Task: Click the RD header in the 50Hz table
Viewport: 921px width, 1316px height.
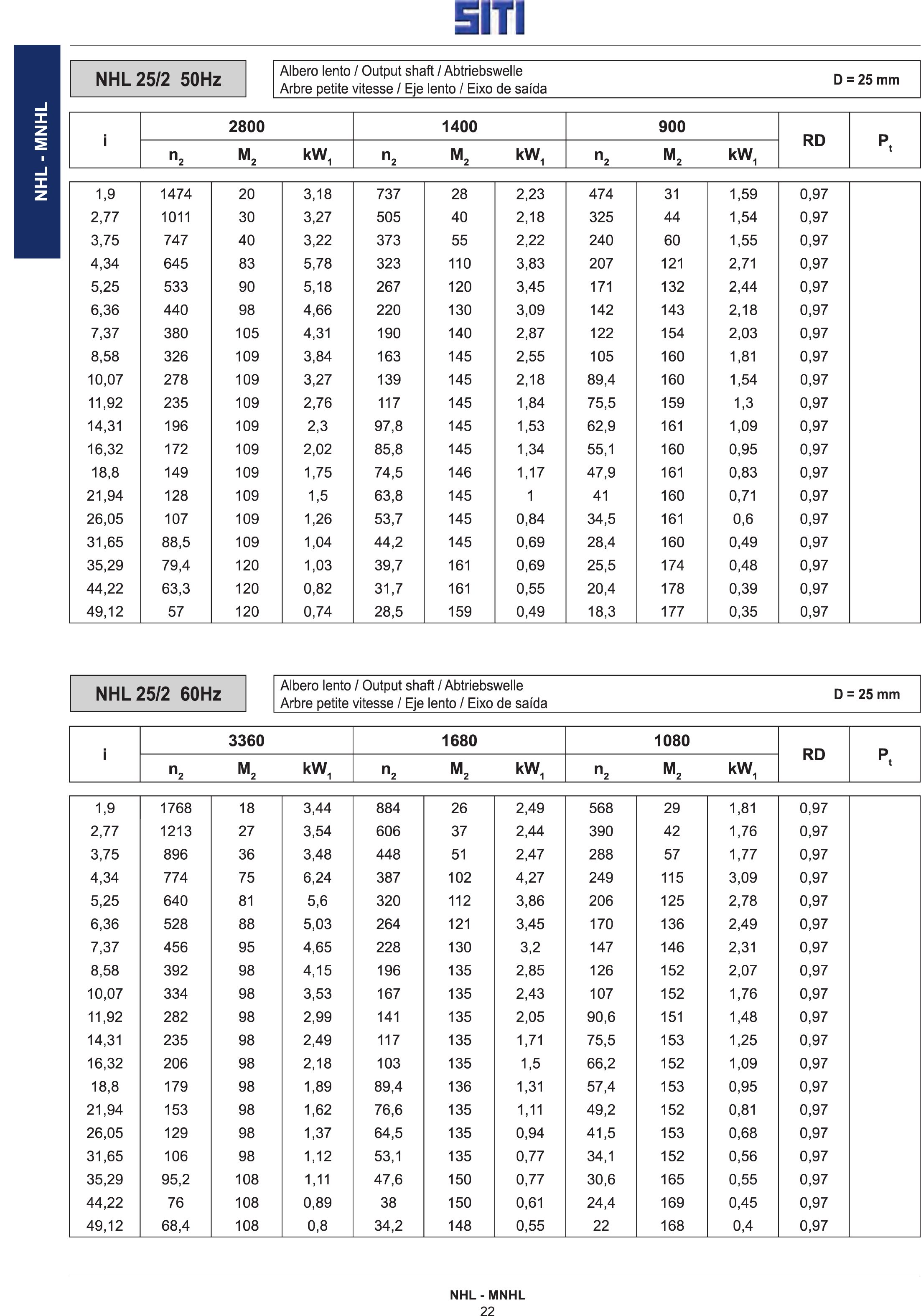Action: click(814, 140)
